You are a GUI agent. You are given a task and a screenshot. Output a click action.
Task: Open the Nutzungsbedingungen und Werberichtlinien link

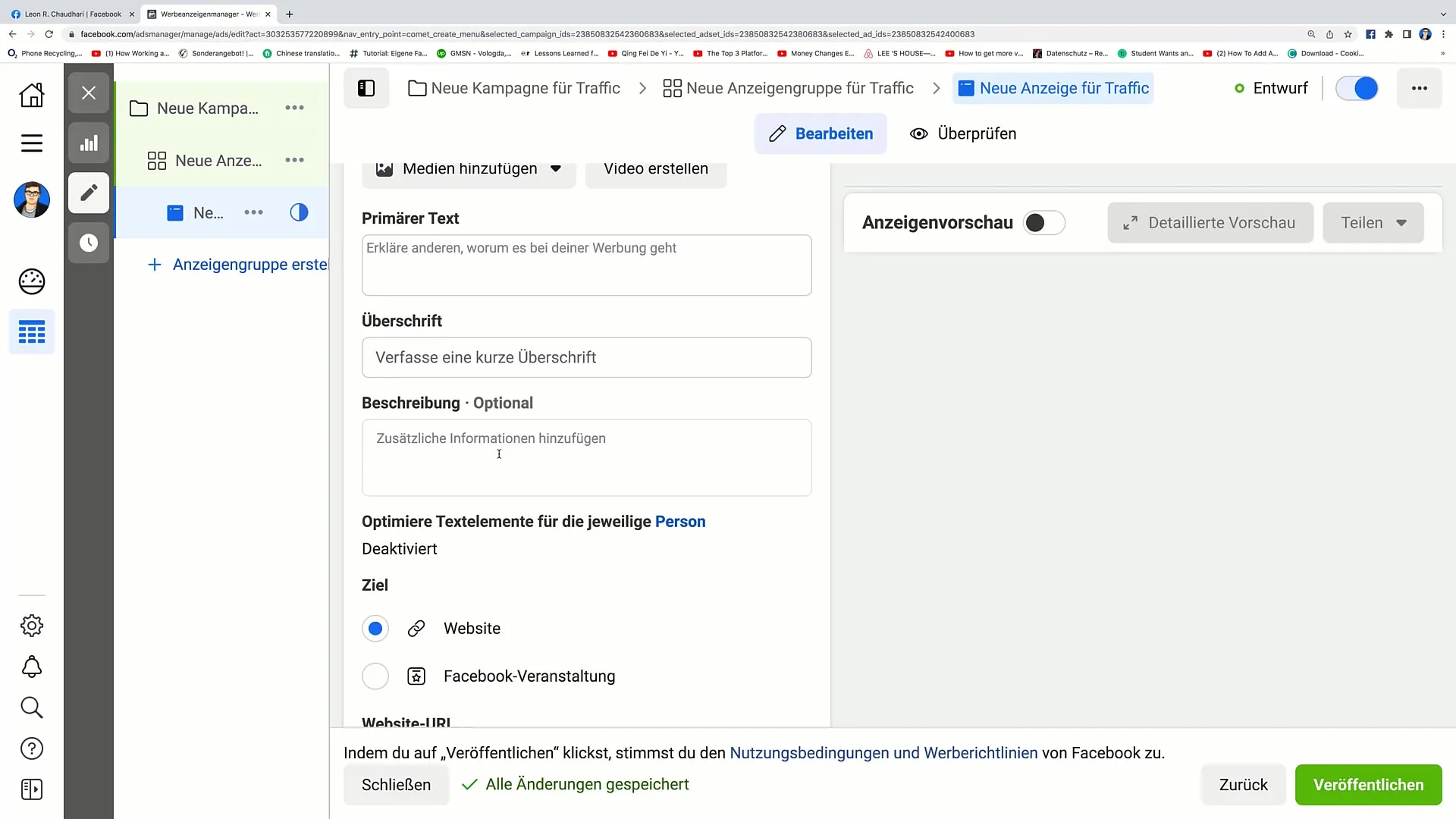pyautogui.click(x=883, y=753)
